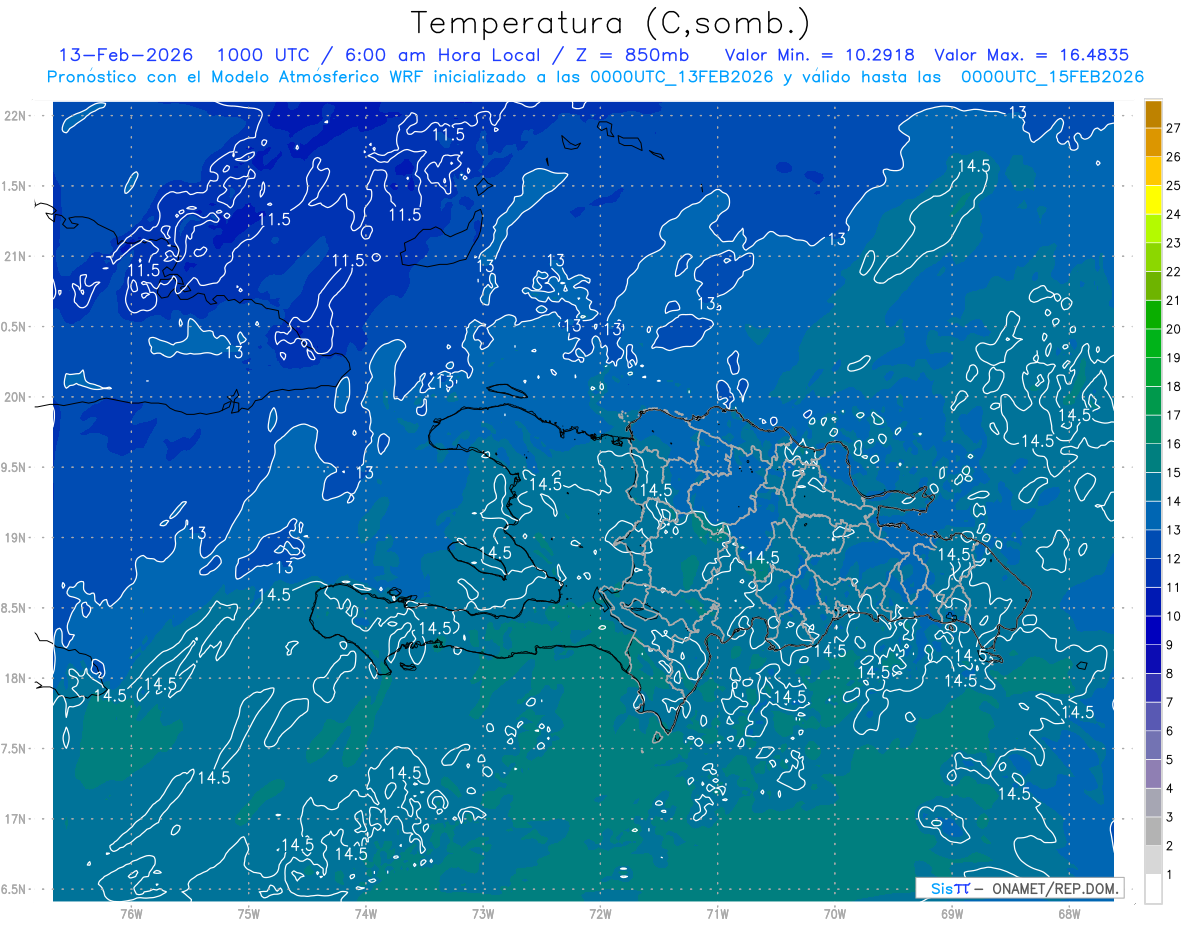Click the color scale value '4'
Viewport: 1200px width, 927px height.
tap(1169, 789)
